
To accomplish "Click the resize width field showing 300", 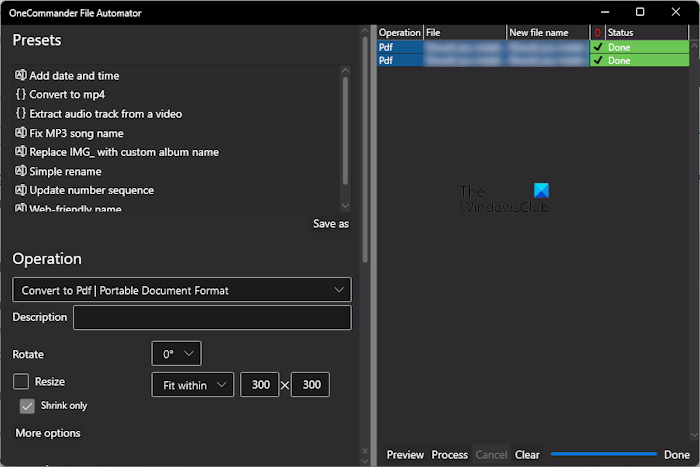I will click(260, 384).
